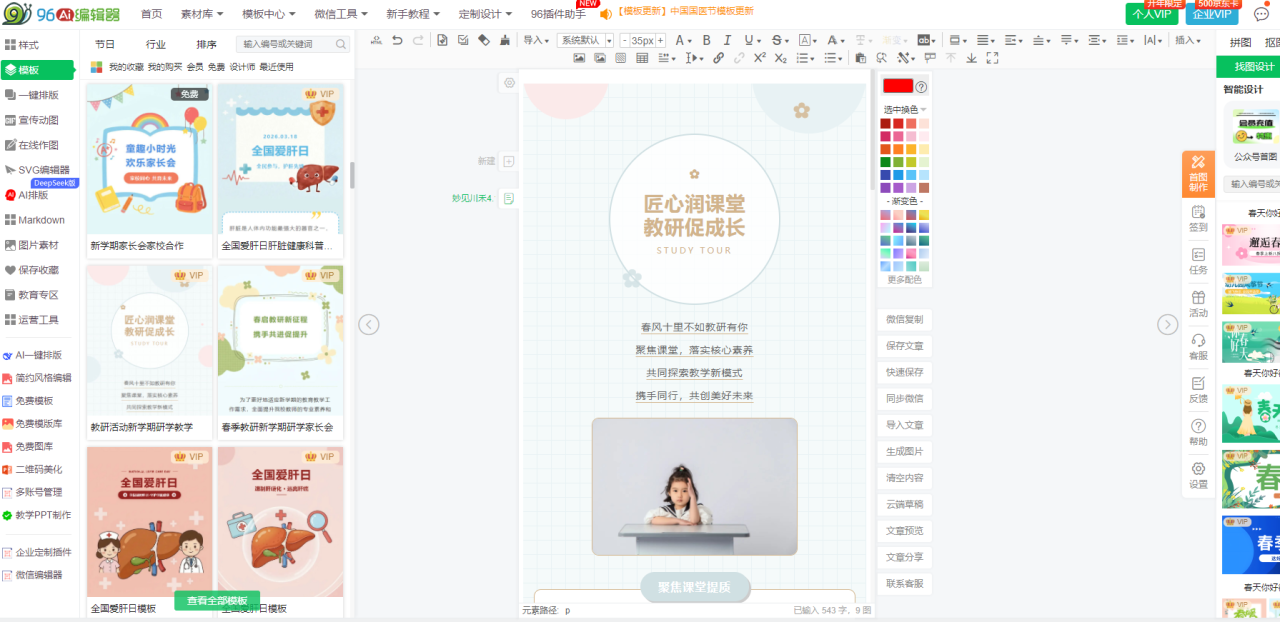1280x622 pixels.
Task: Expand the 导入 import dropdown
Action: click(x=536, y=40)
